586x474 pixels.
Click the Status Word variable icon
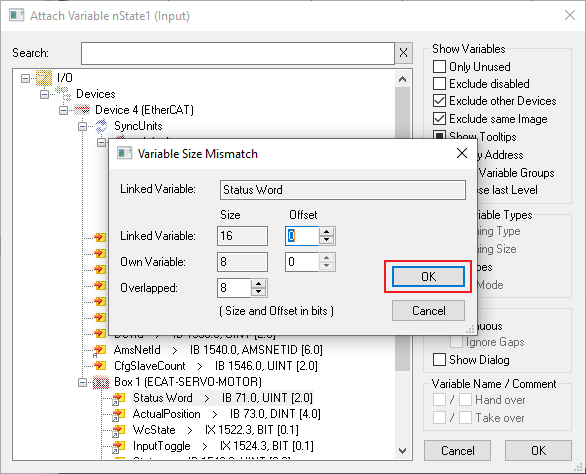tap(118, 398)
